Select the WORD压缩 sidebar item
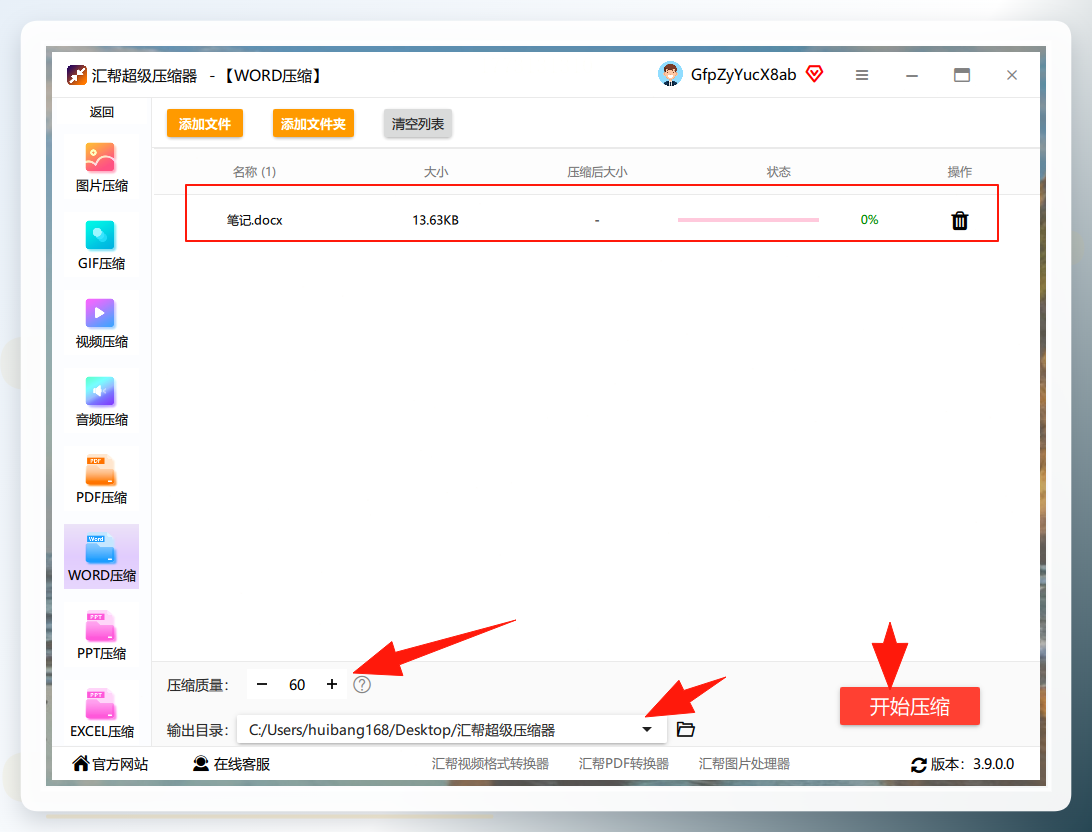1092x832 pixels. pyautogui.click(x=101, y=557)
